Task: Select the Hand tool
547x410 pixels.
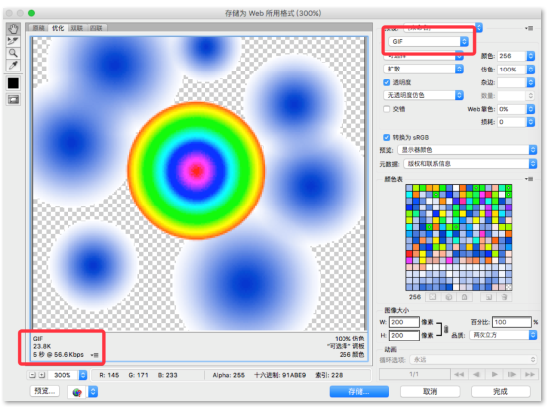Action: 13,29
